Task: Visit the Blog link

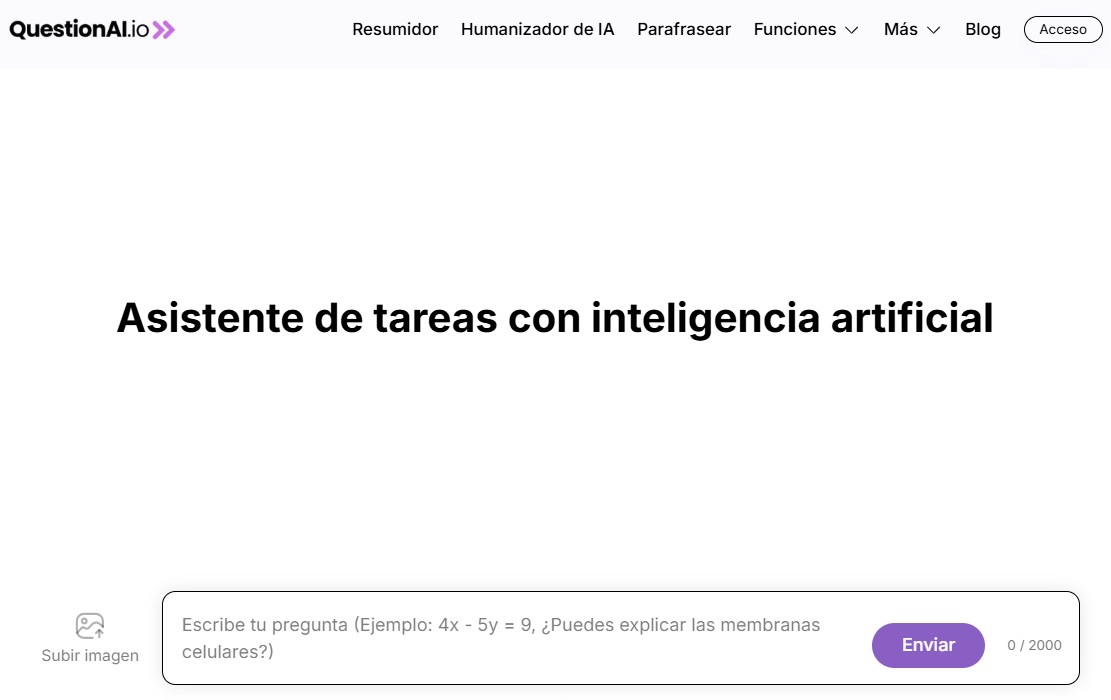Action: point(982,29)
